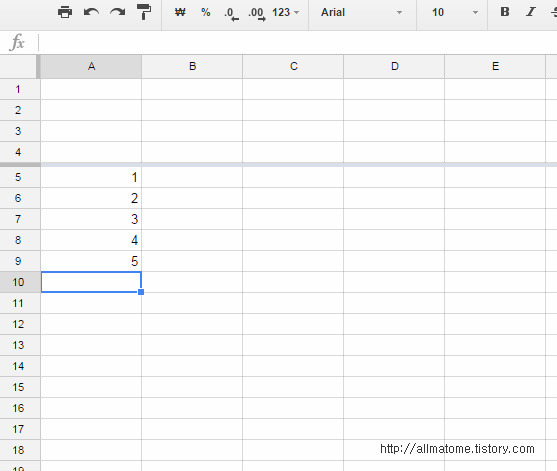Decrease decimal places
The width and height of the screenshot is (557, 471).
tap(231, 14)
